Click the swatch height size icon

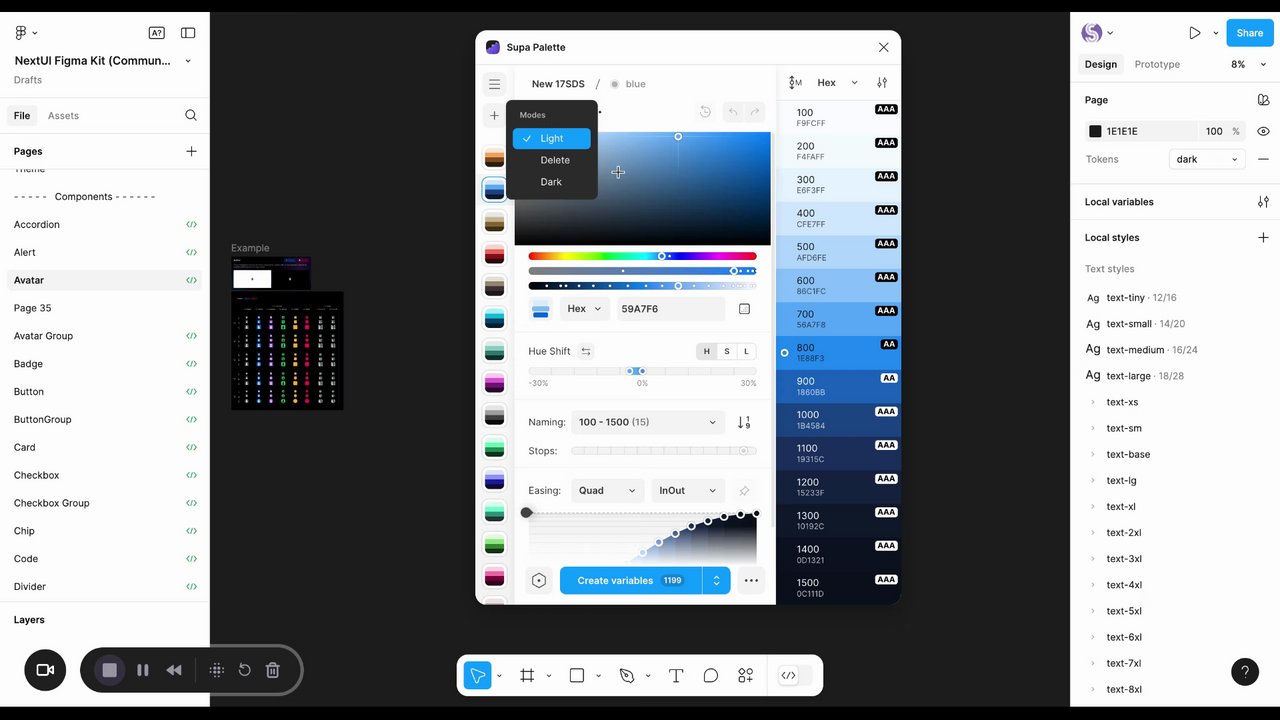(x=795, y=83)
